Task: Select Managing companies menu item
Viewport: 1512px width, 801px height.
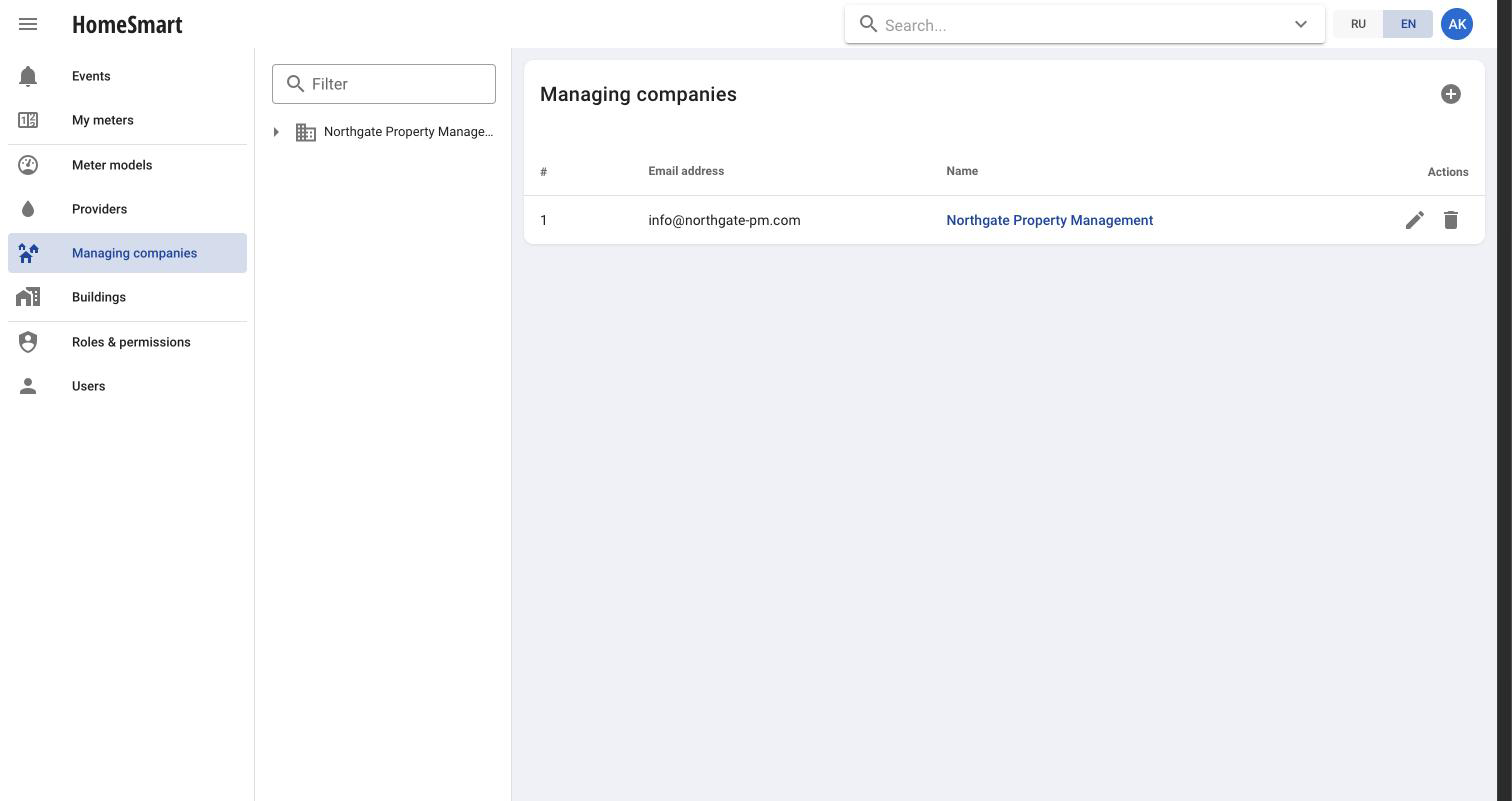Action: (127, 253)
